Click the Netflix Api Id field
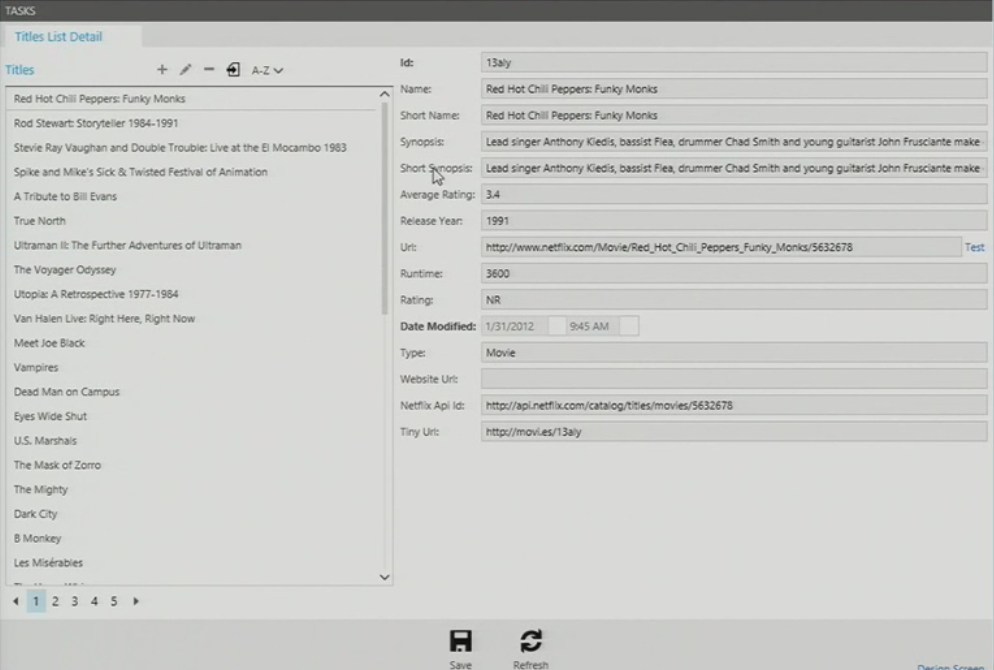The height and width of the screenshot is (670, 994). [733, 406]
